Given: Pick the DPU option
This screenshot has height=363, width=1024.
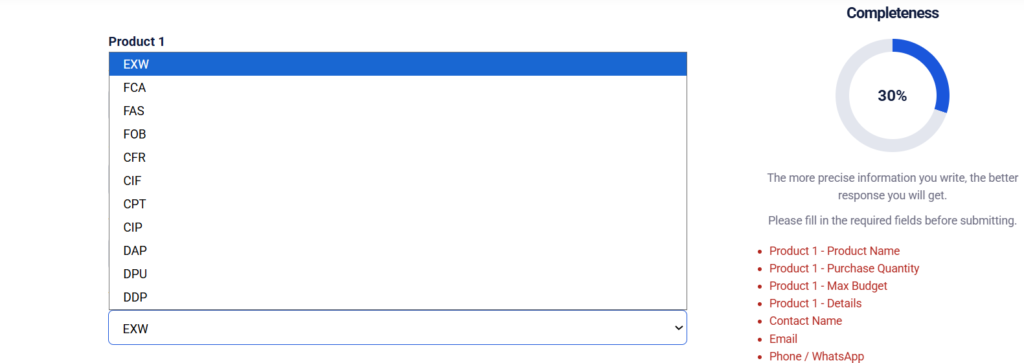Looking at the screenshot, I should click(398, 274).
